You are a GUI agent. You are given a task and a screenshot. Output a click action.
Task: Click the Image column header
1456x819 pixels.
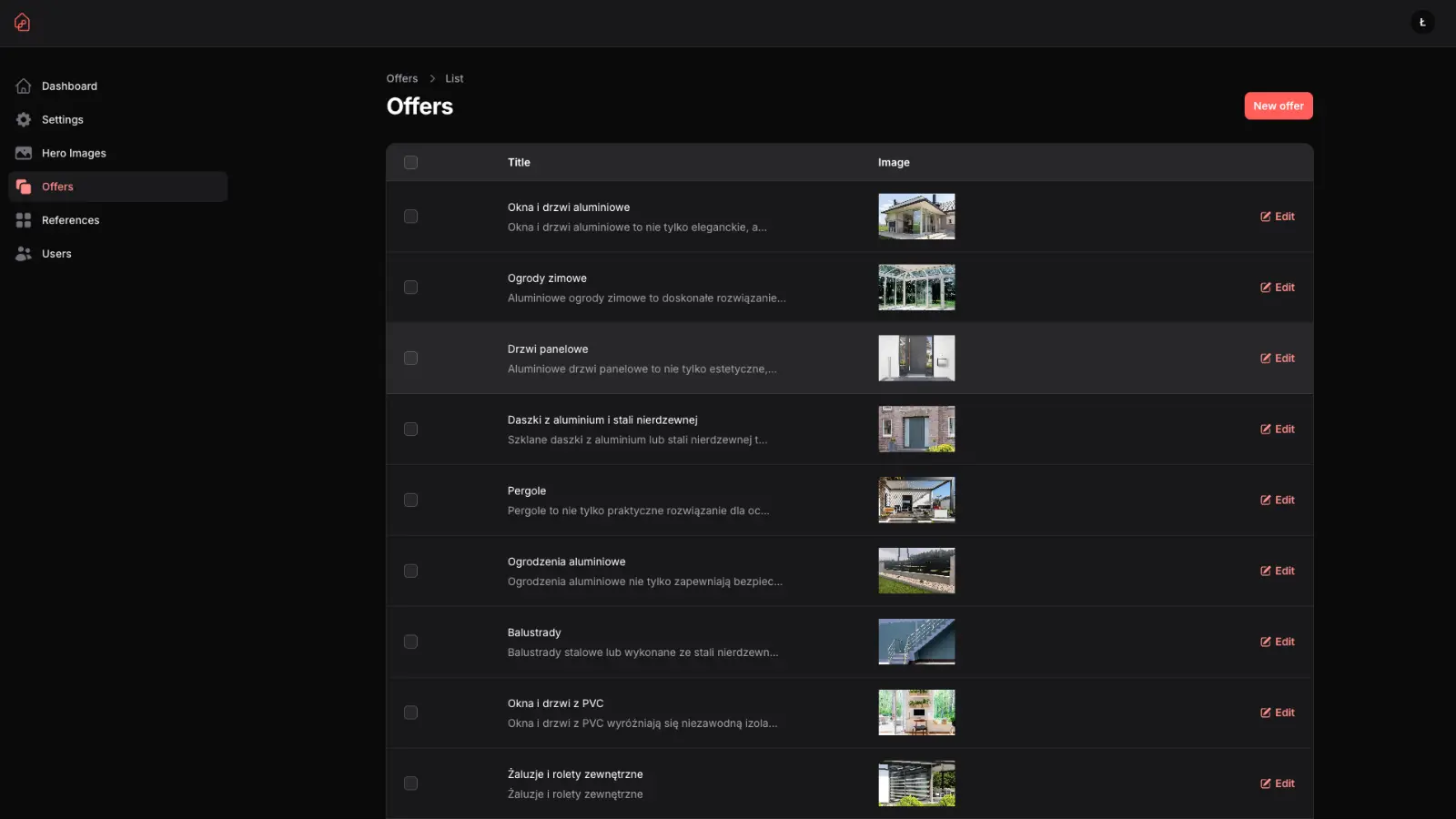point(894,163)
